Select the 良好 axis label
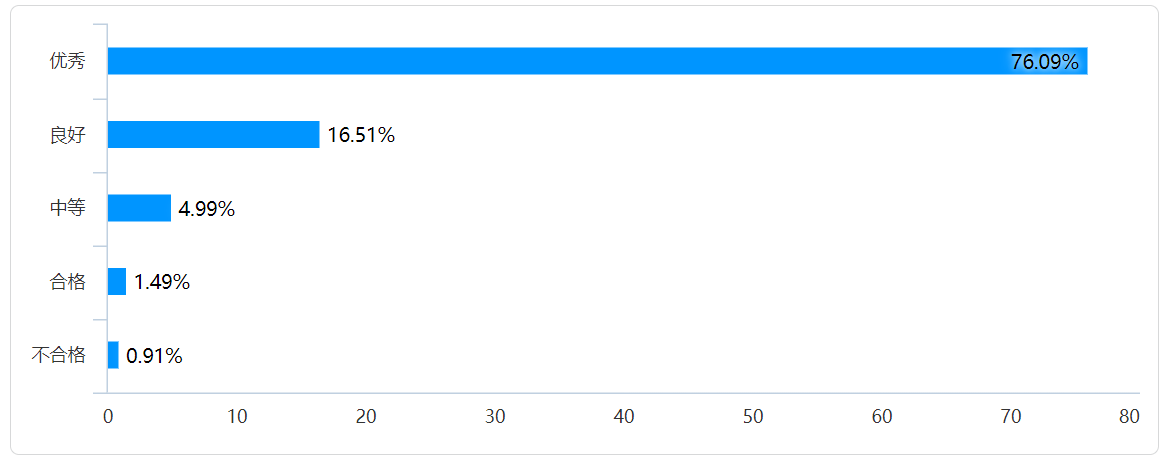 (68, 135)
